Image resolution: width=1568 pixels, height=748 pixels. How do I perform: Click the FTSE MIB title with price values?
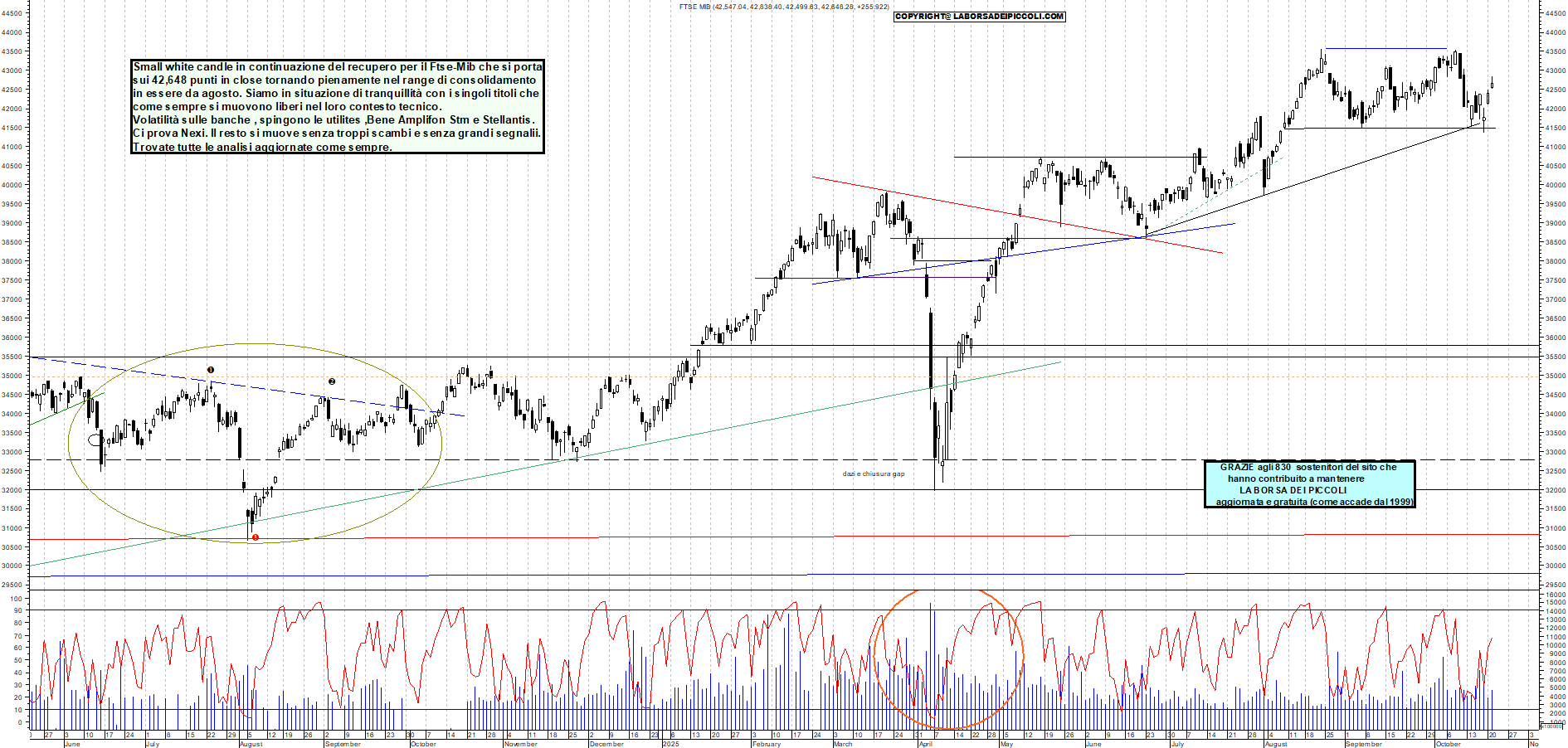[x=783, y=7]
